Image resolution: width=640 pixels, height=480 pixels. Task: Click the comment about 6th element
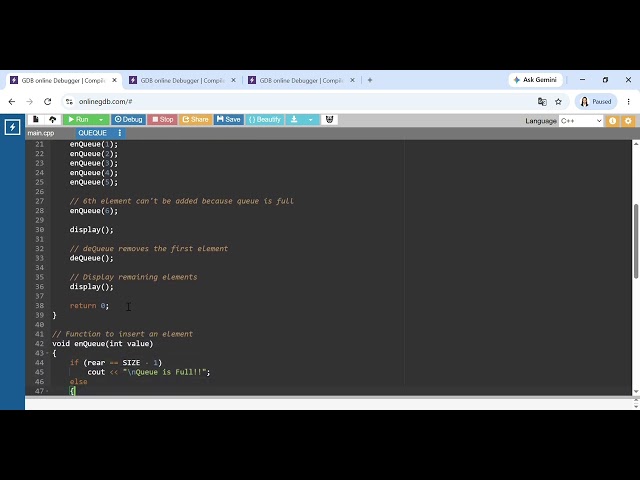pos(182,201)
